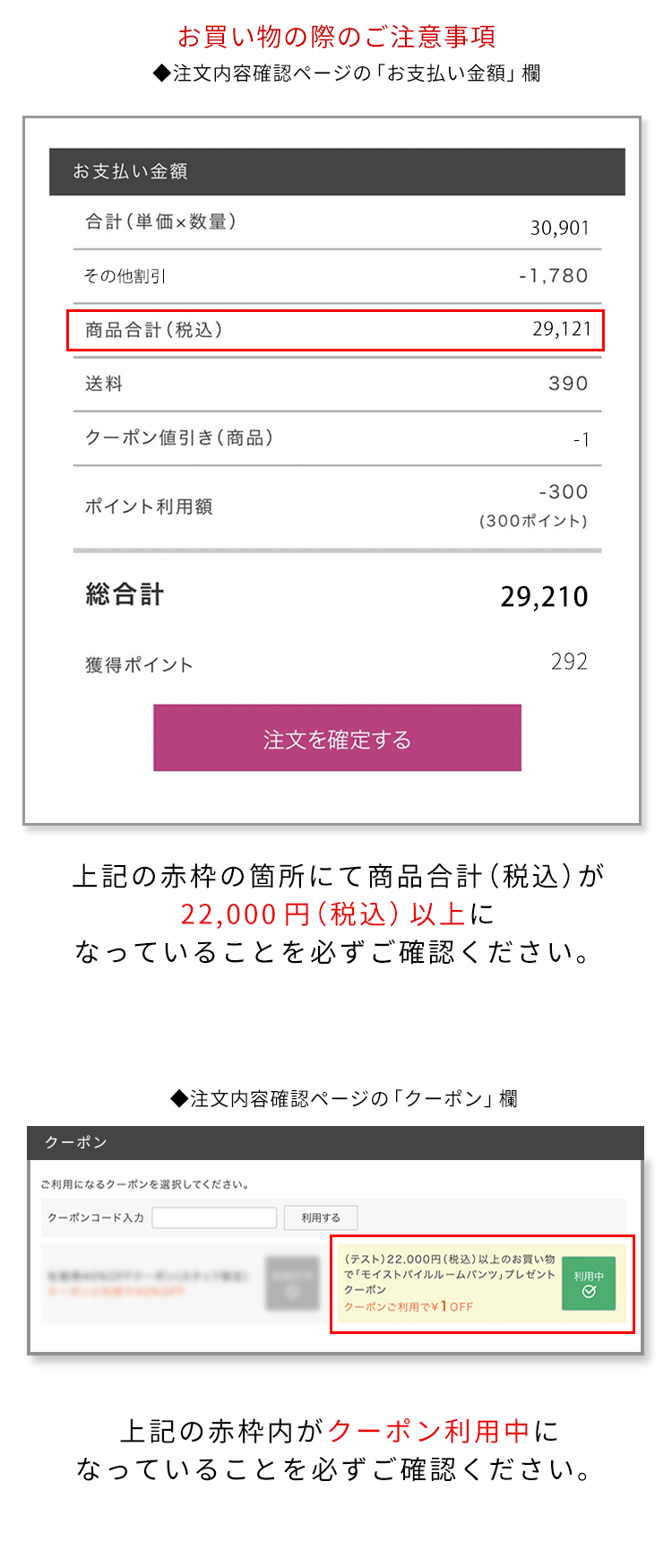This screenshot has height=1568, width=672.
Task: Toggle the green 利用中 coupon button
Action: click(589, 1284)
